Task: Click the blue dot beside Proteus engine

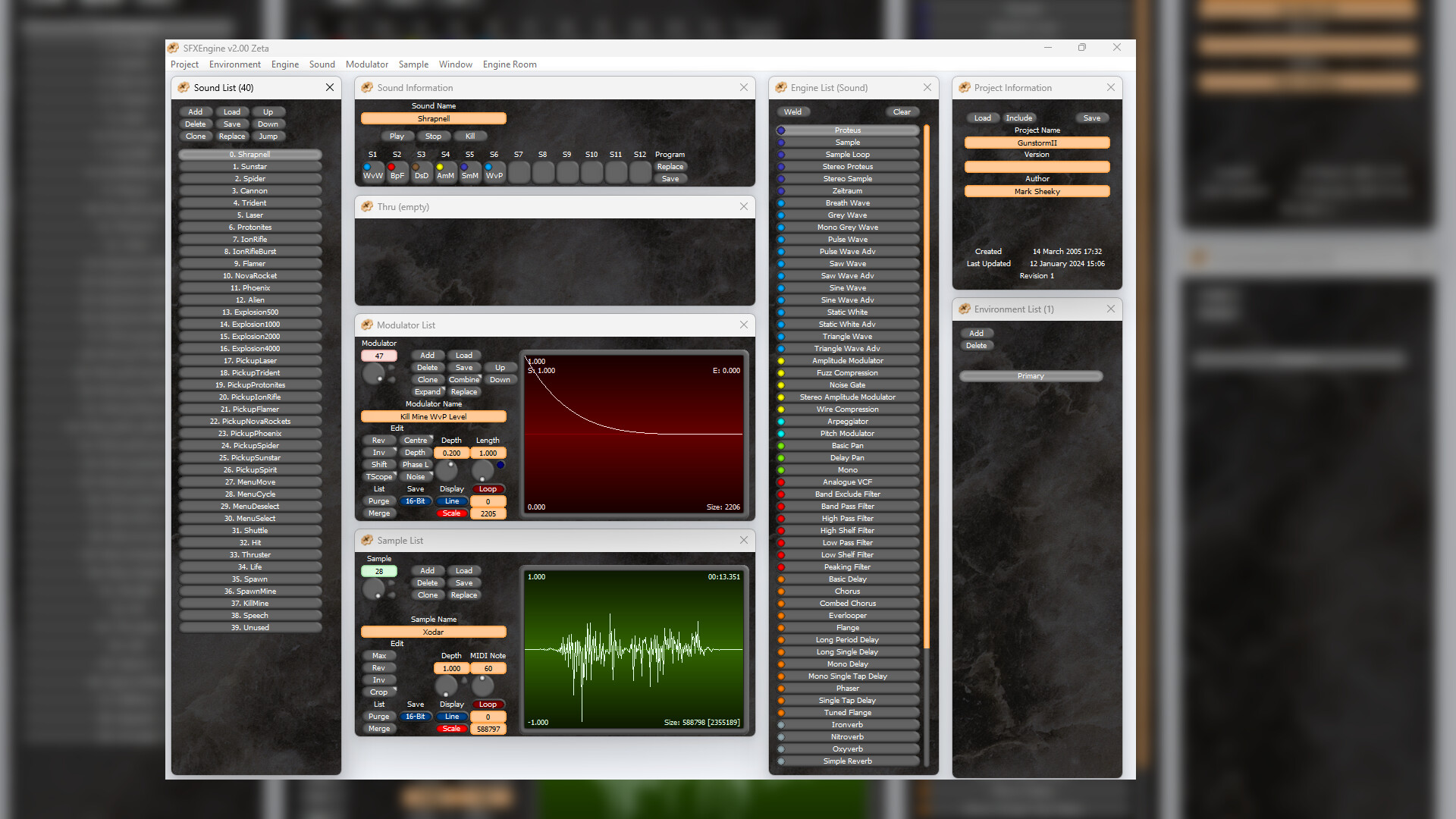Action: tap(781, 130)
